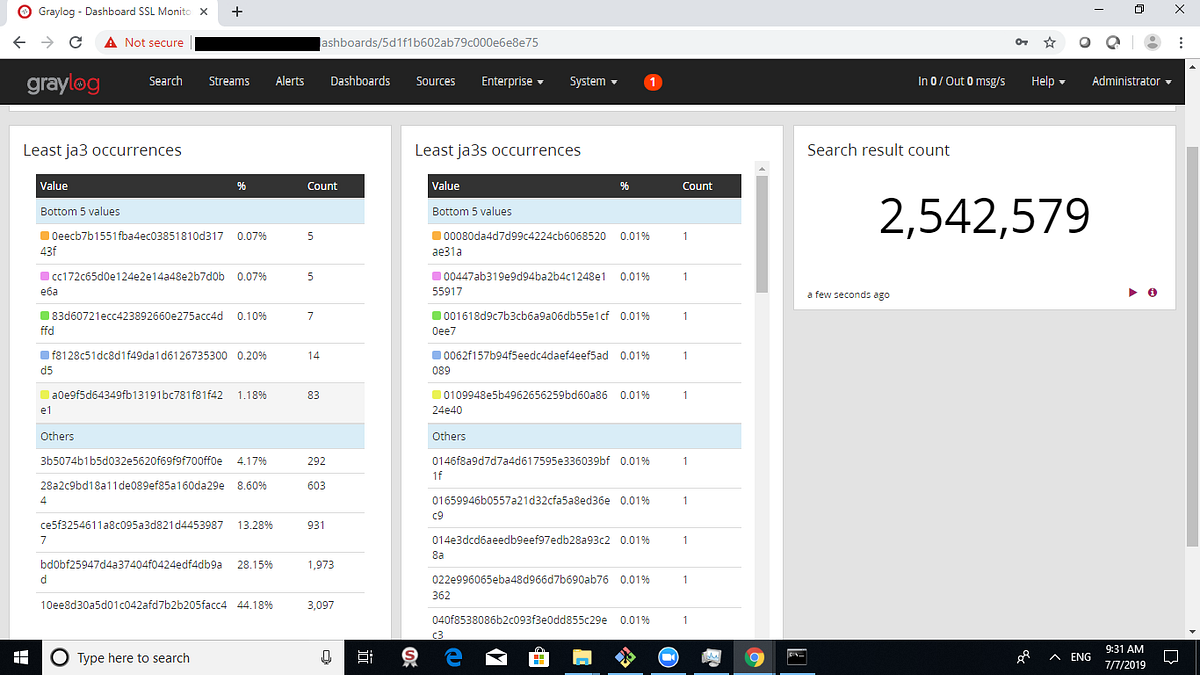Open the command prompt taskbar icon

point(797,657)
